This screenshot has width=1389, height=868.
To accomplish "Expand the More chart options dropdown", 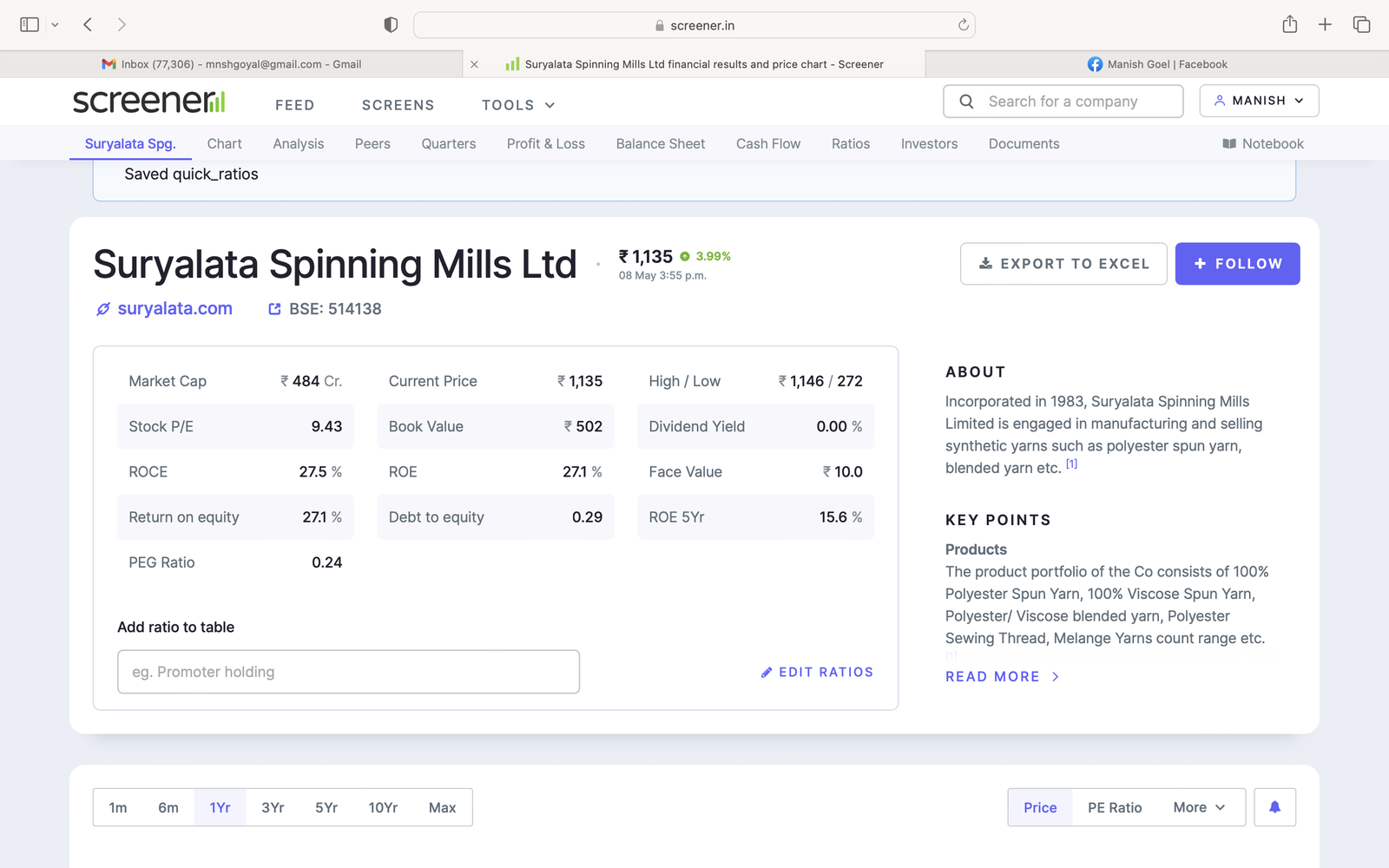I will (x=1199, y=807).
